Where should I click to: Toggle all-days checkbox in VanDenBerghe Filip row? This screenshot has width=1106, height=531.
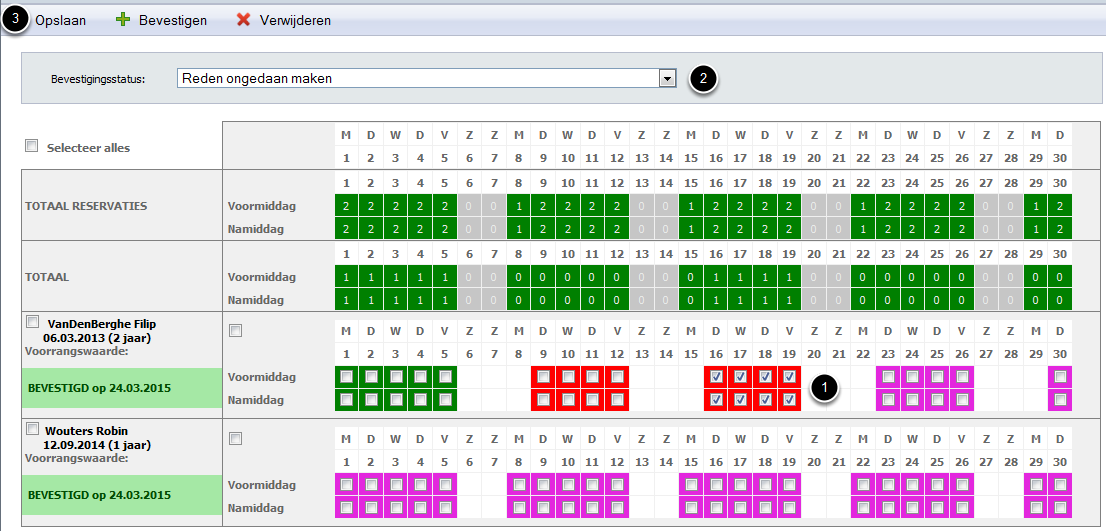click(x=235, y=330)
